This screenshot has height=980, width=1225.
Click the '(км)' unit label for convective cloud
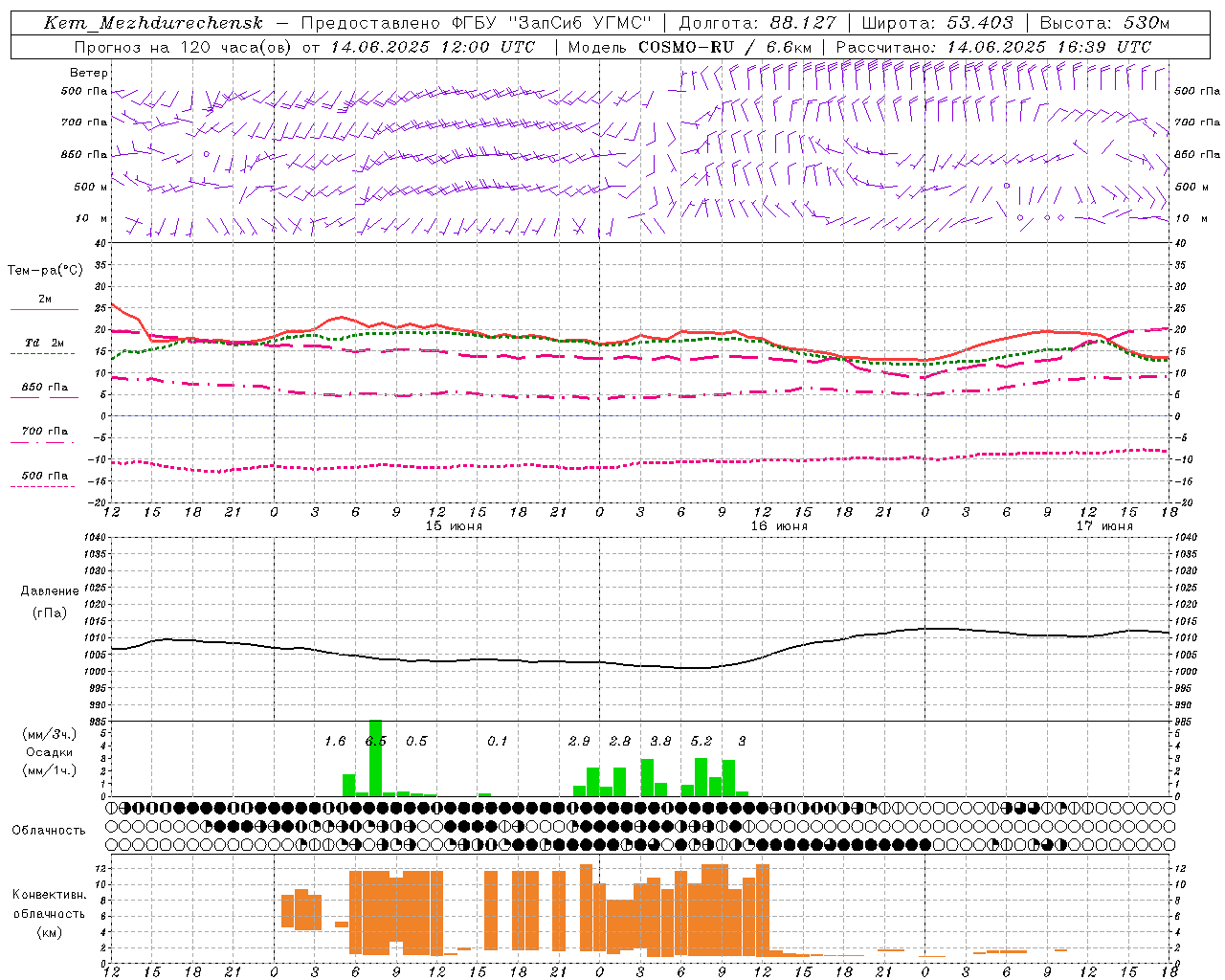click(49, 932)
